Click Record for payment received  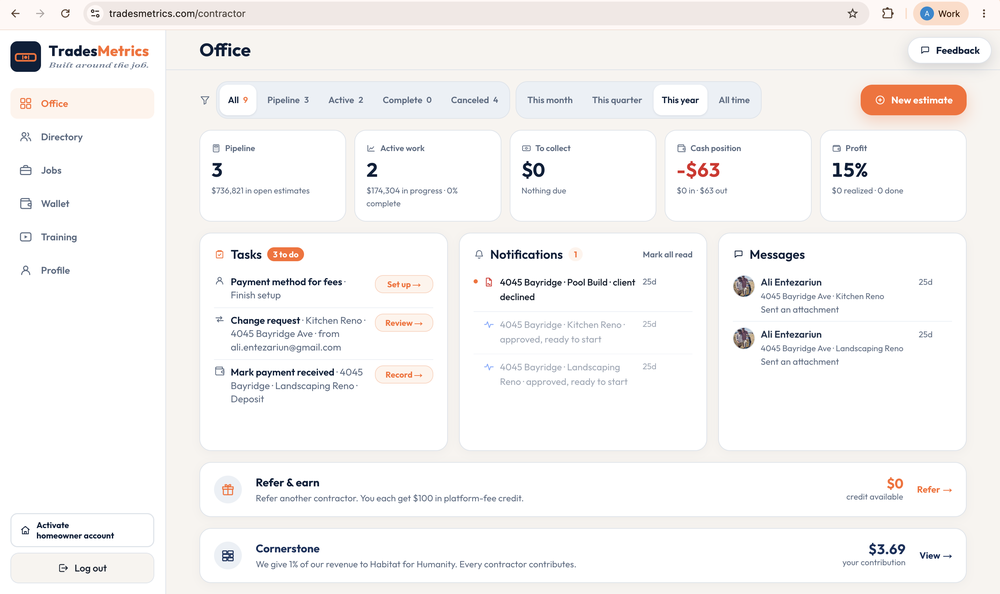coord(404,375)
